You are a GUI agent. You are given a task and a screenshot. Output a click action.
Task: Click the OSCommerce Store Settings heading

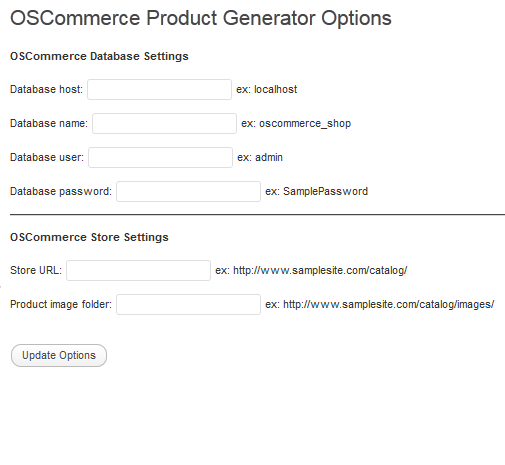(x=89, y=237)
